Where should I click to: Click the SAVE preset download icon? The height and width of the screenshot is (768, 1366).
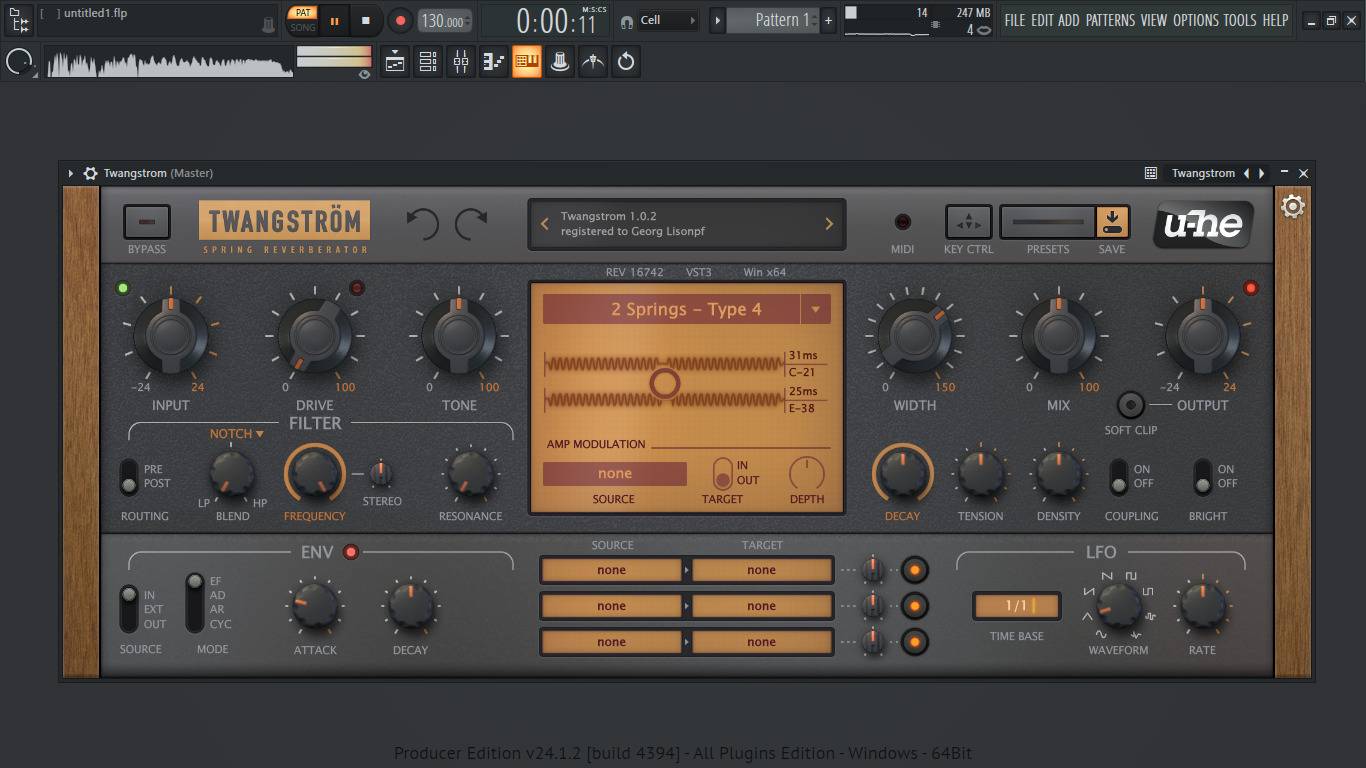click(1112, 222)
